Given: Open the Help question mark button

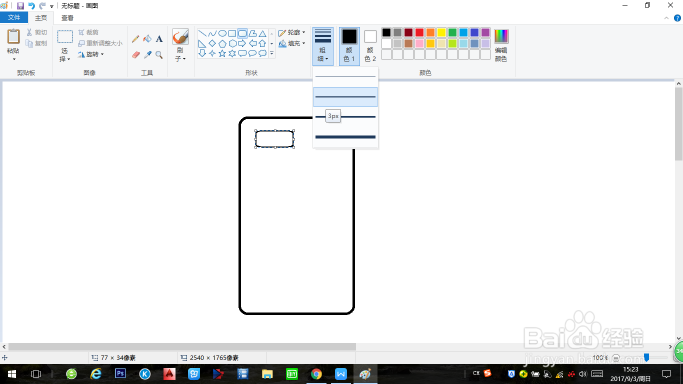Looking at the screenshot, I should pyautogui.click(x=677, y=18).
